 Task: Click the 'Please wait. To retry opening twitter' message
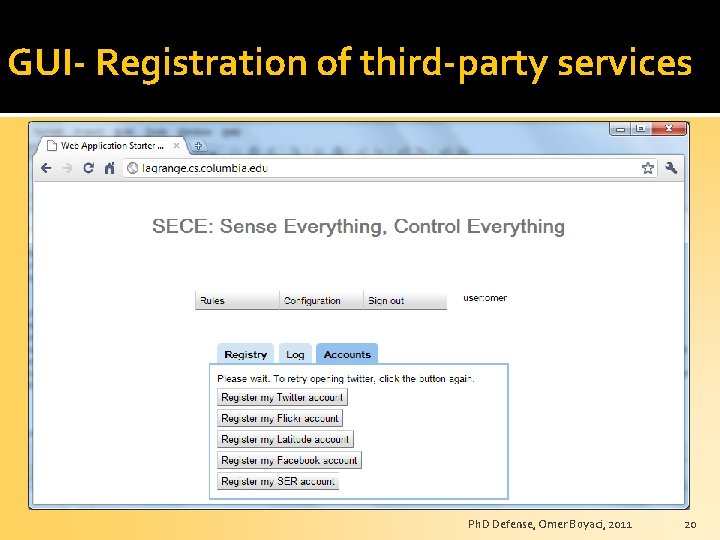[x=346, y=379]
